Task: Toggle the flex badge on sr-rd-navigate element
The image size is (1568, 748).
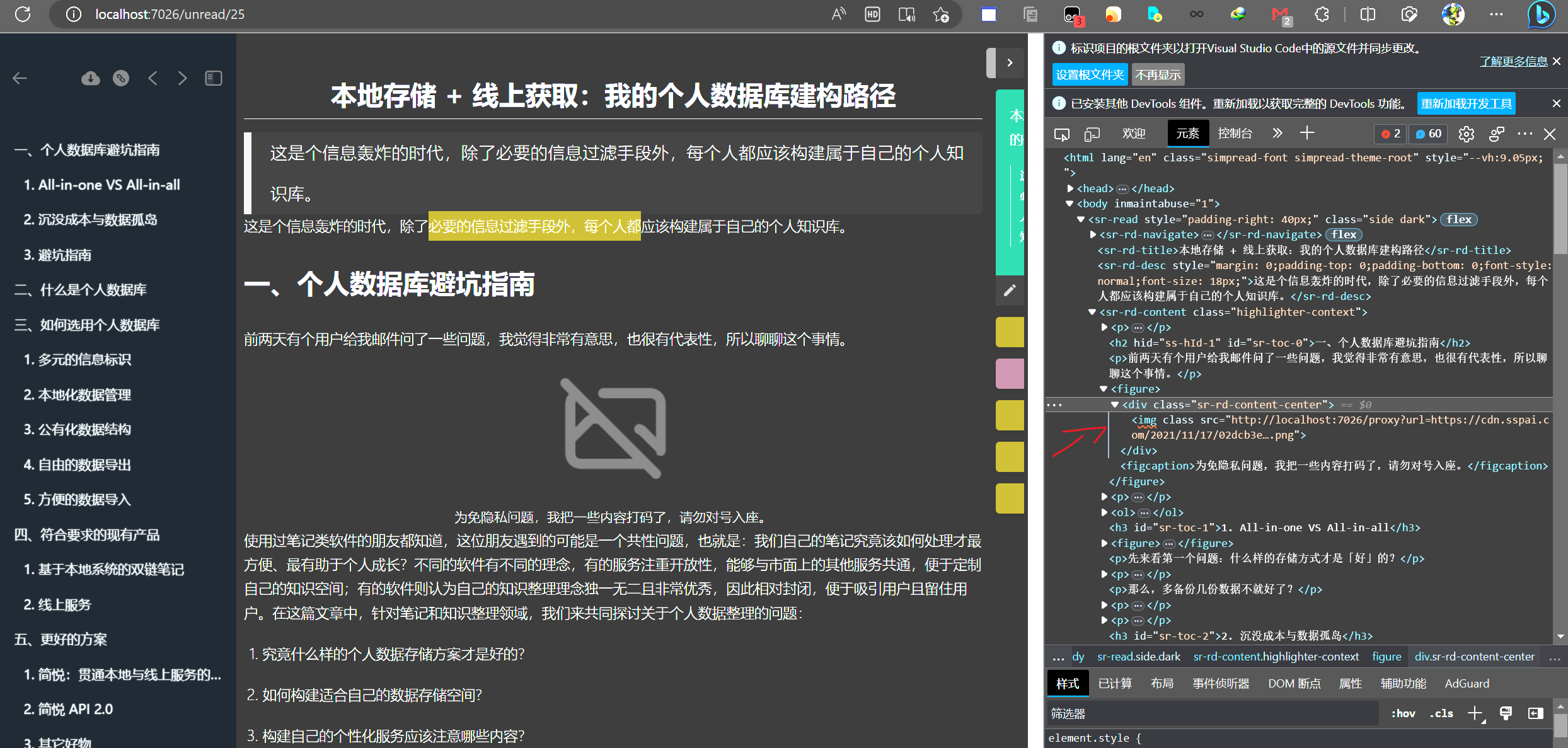Action: [x=1344, y=234]
